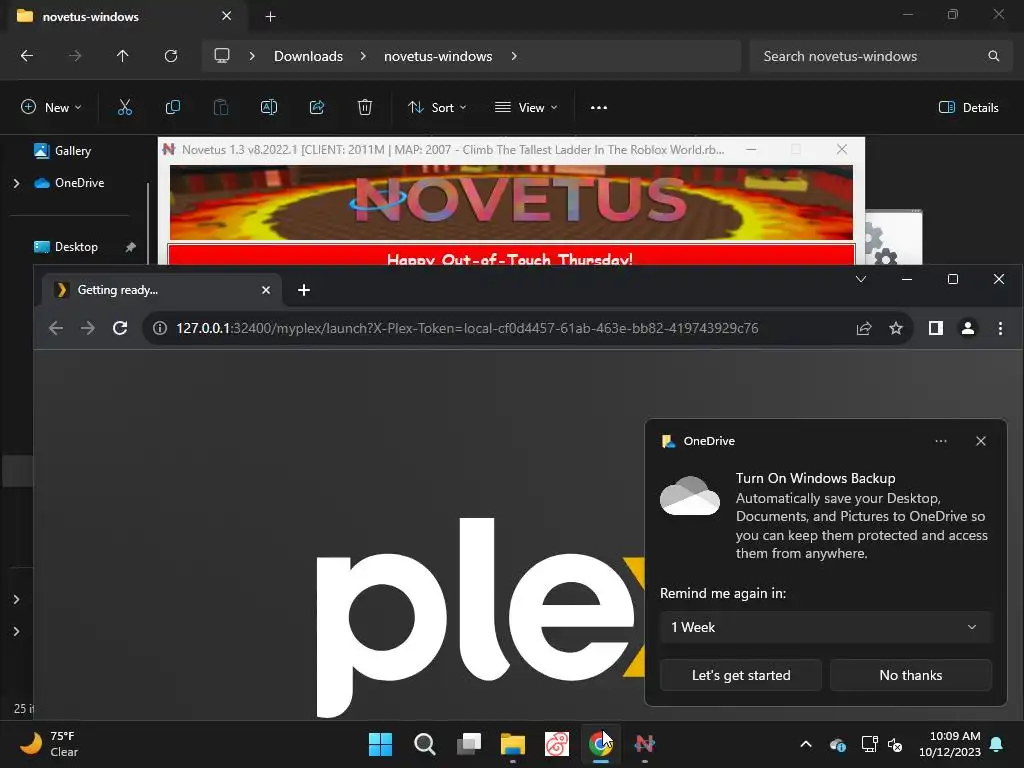
Task: Open taskbar Search
Action: [x=424, y=744]
